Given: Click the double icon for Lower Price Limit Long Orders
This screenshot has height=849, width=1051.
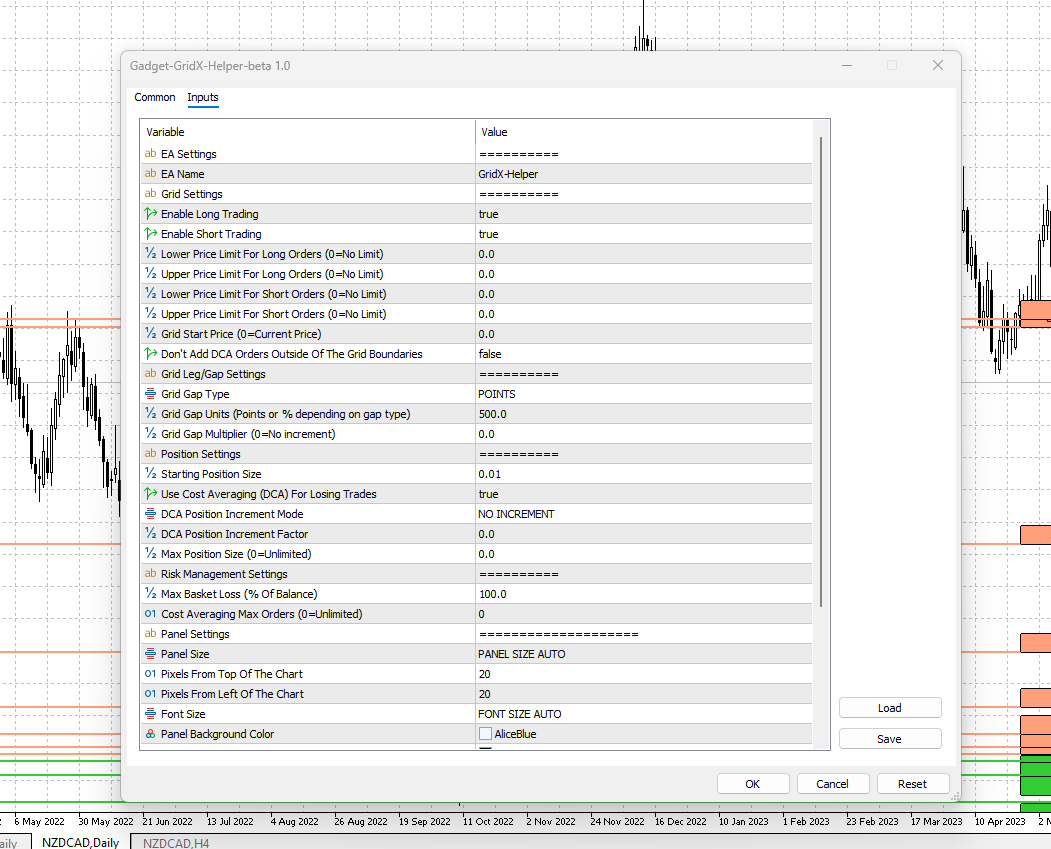Looking at the screenshot, I should point(151,254).
